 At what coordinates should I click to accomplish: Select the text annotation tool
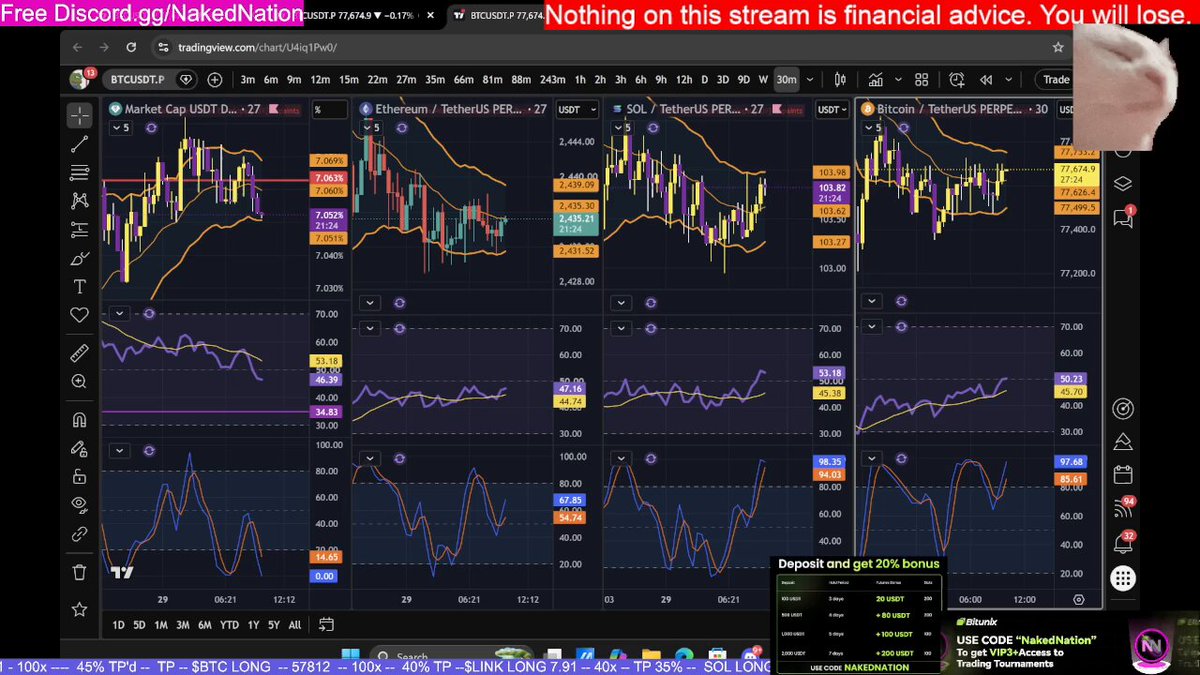tap(79, 287)
